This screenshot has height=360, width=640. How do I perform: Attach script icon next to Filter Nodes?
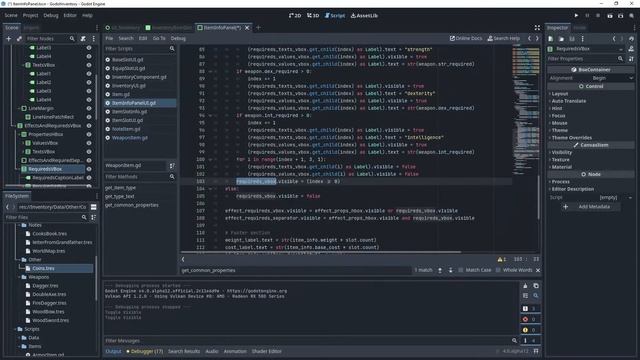(83, 38)
